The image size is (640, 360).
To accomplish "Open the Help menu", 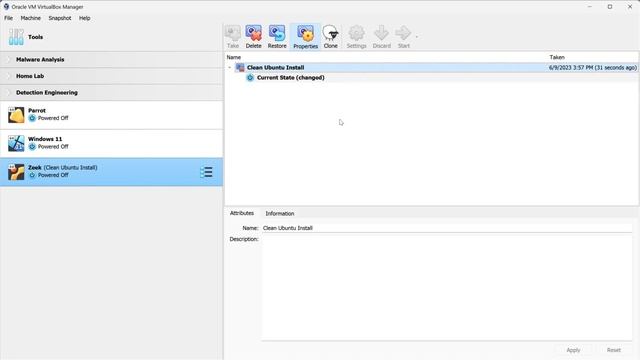I will pos(84,18).
